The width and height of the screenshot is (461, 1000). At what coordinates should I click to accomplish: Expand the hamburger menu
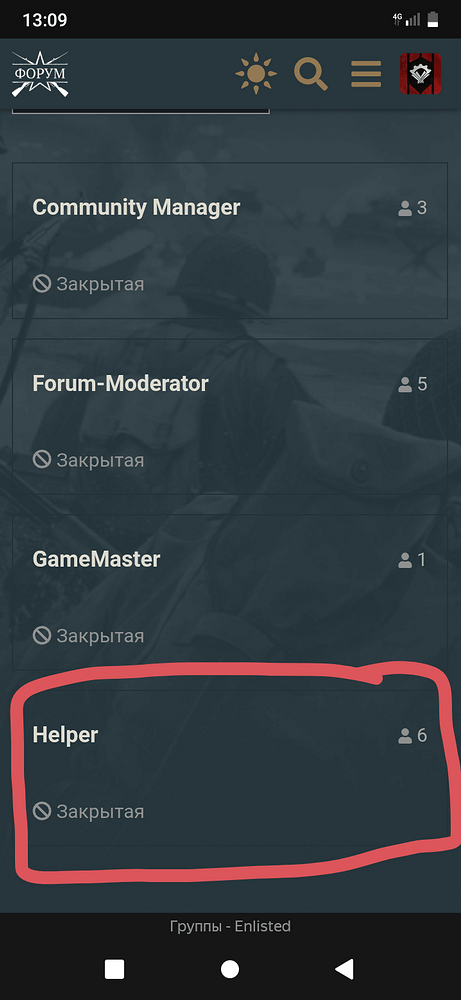366,74
